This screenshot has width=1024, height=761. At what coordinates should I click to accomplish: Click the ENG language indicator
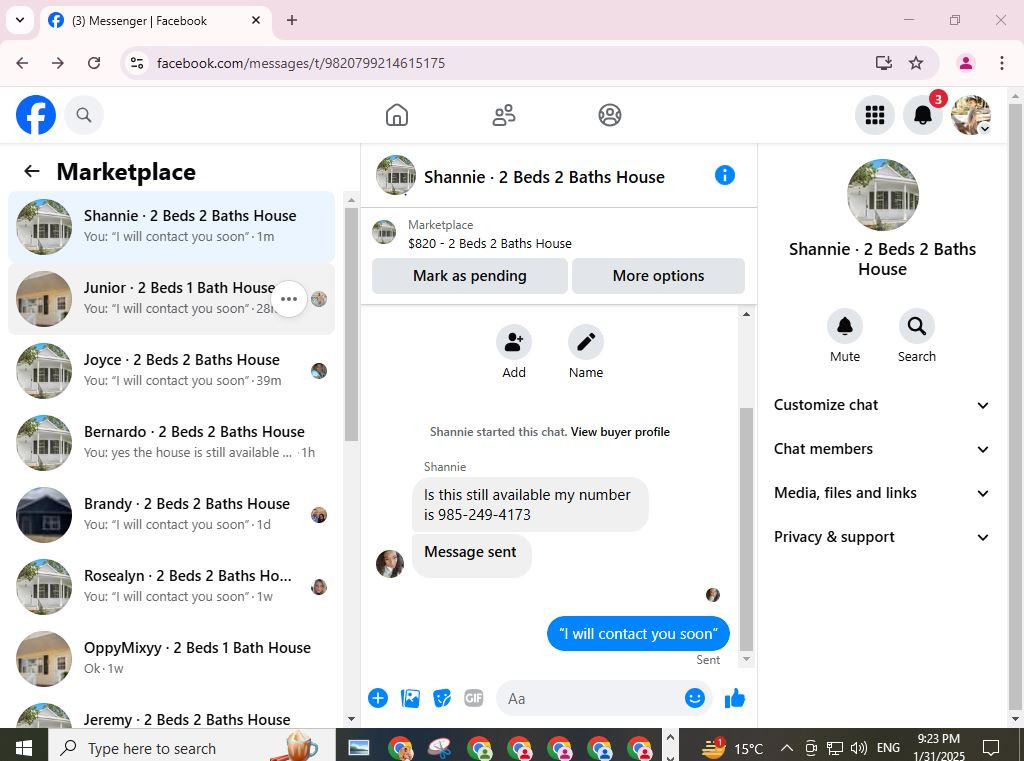(888, 748)
